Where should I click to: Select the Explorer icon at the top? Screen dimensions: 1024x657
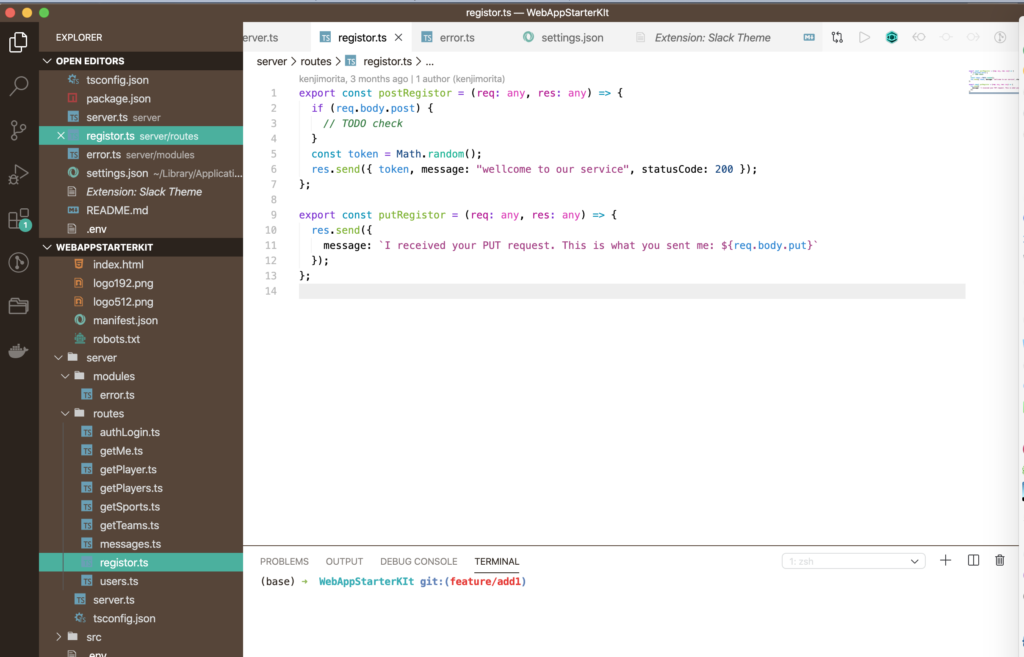click(x=17, y=43)
